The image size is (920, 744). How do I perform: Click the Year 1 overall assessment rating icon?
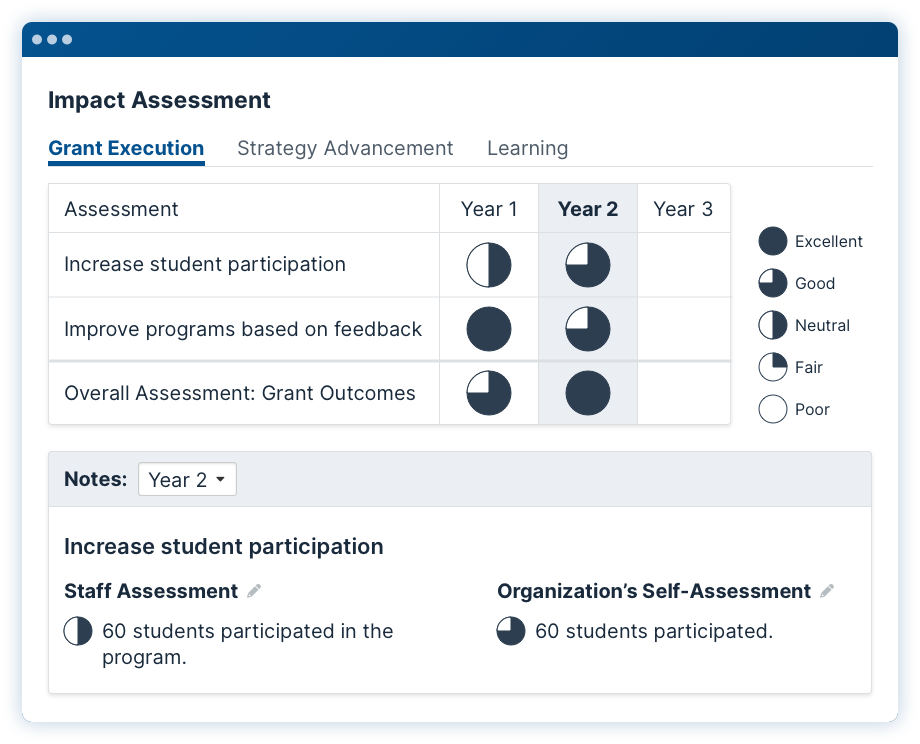point(489,393)
